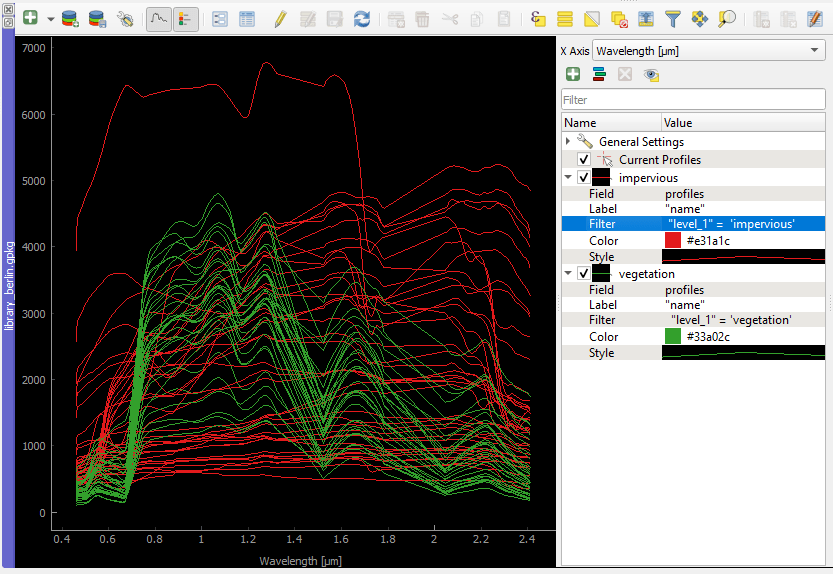Click the green plus add-profiles icon in main toolbar

click(x=30, y=18)
